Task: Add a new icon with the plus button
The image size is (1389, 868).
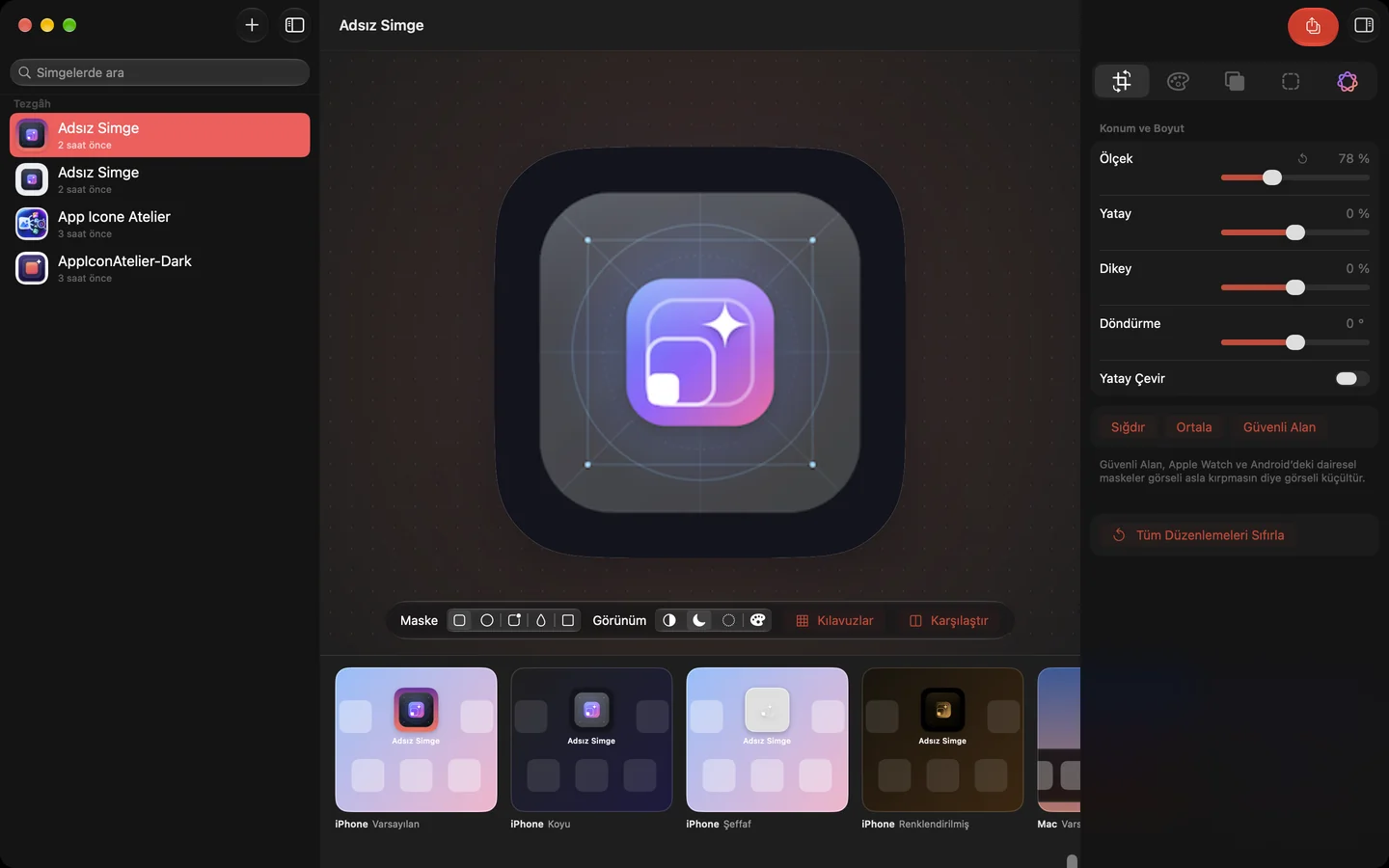Action: pos(252,25)
